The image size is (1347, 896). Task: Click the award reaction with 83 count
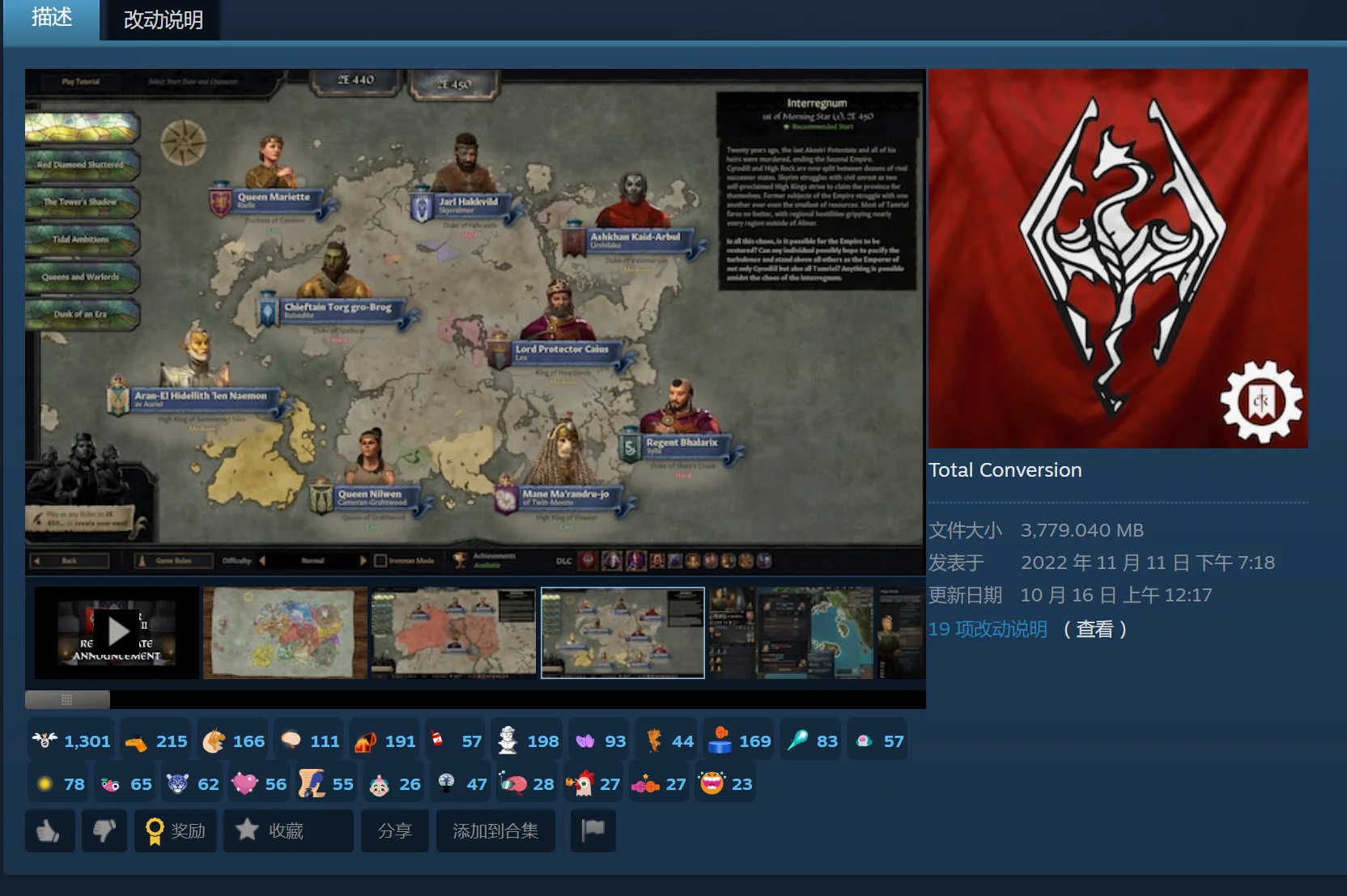pos(812,741)
